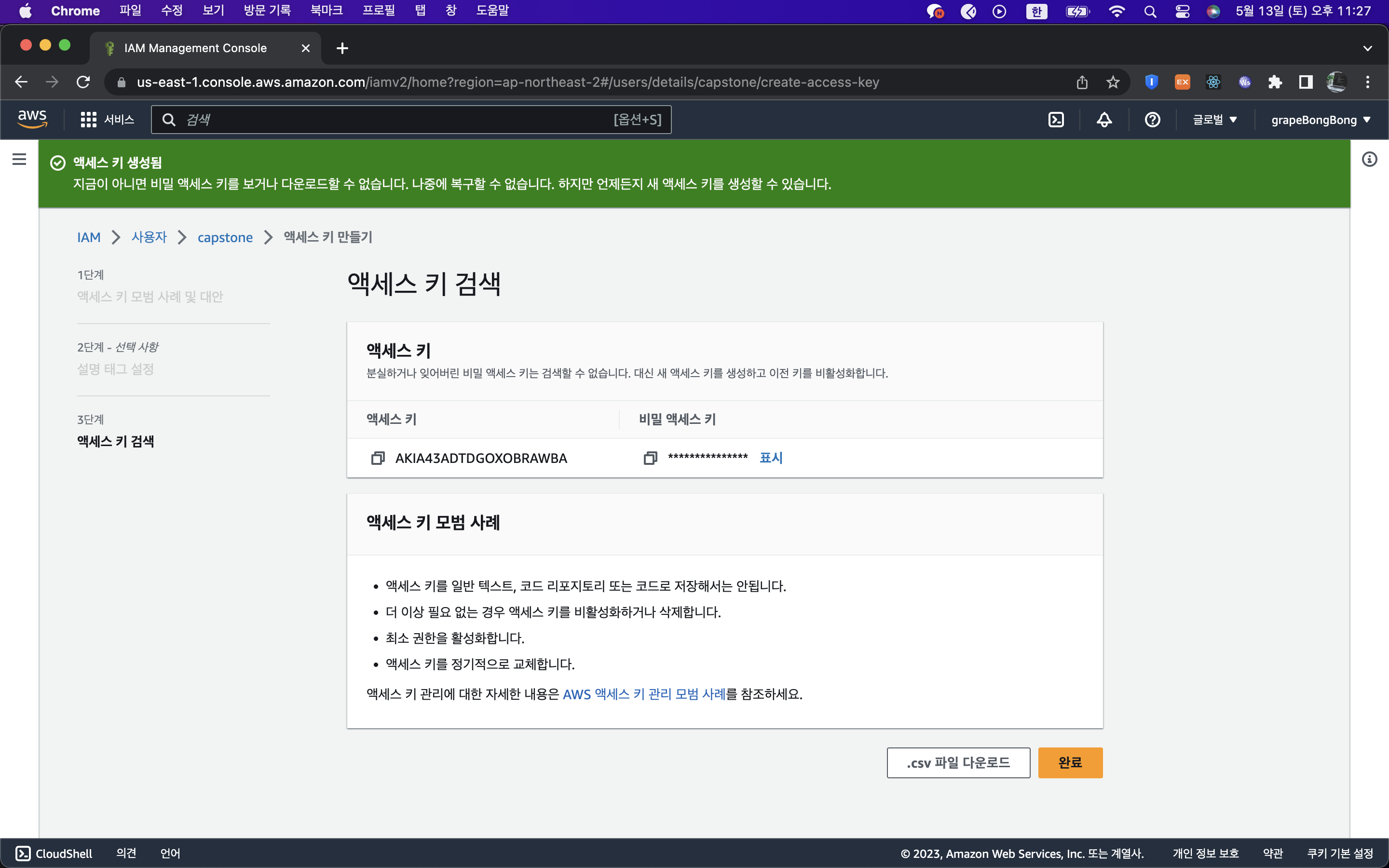
Task: Open CloudShell from top navigation icon
Action: click(x=1056, y=120)
